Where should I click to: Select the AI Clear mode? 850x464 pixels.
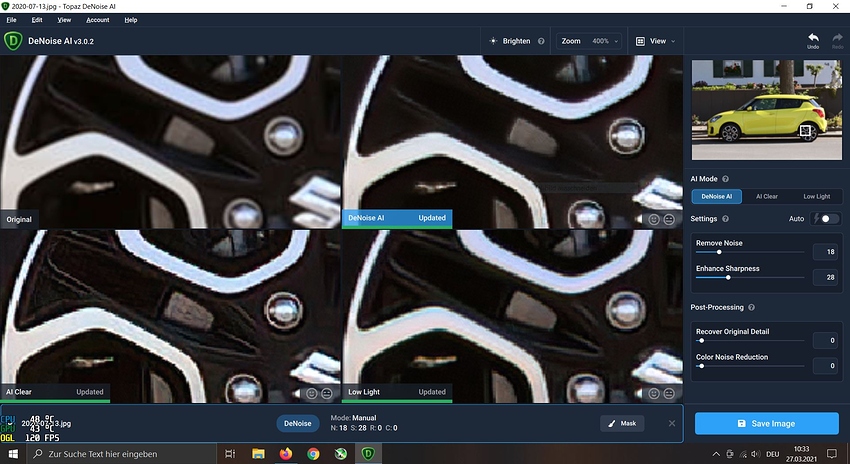click(x=766, y=196)
